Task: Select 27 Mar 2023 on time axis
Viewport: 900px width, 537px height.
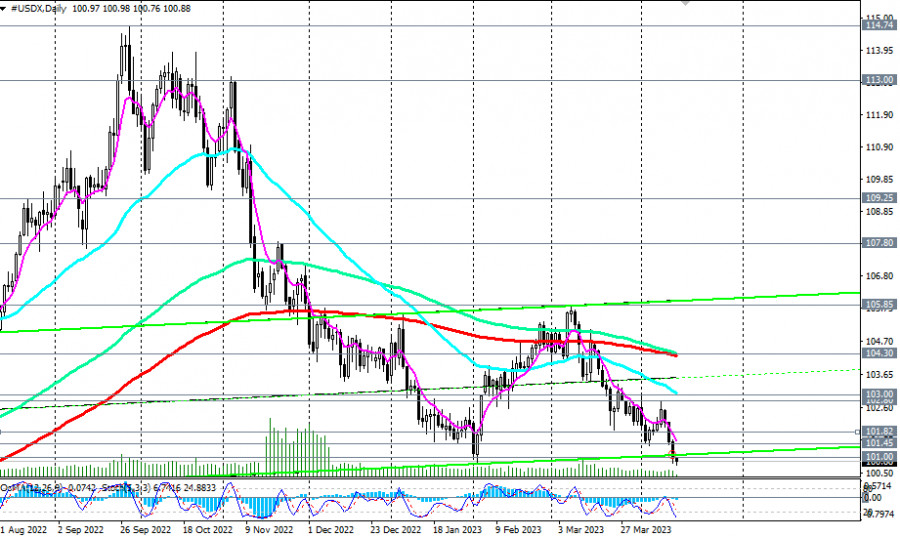Action: coord(643,528)
